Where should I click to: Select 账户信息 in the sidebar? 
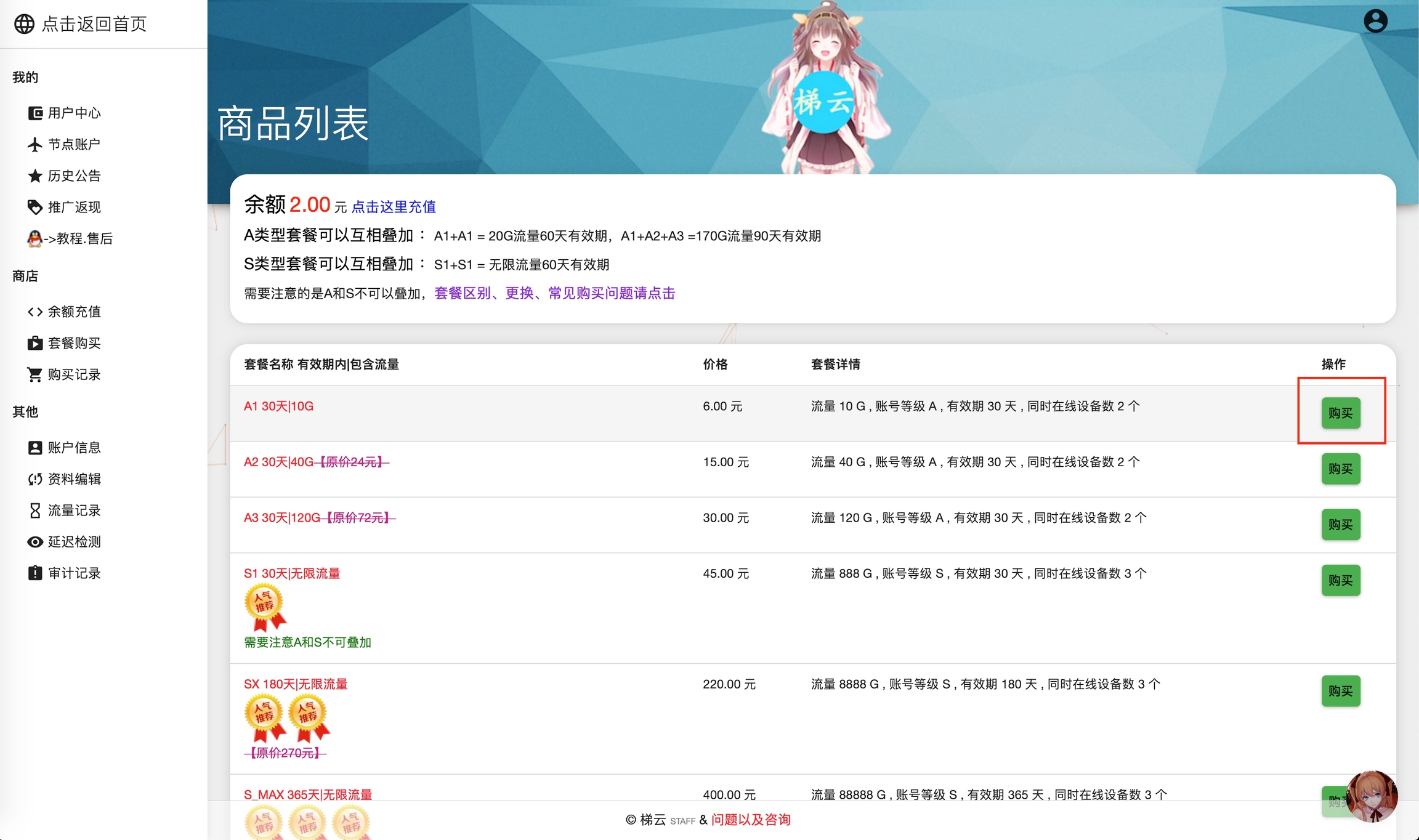[74, 448]
